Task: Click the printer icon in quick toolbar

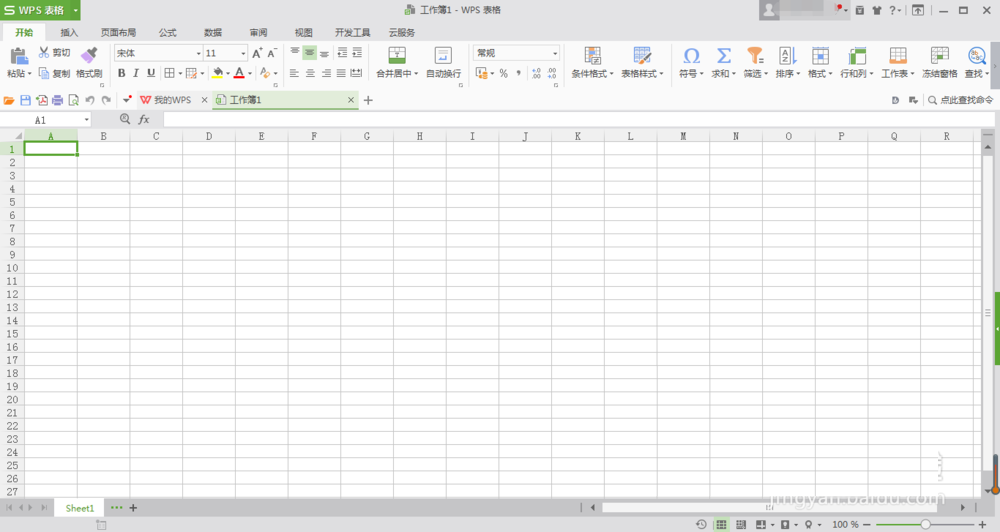Action: click(57, 100)
